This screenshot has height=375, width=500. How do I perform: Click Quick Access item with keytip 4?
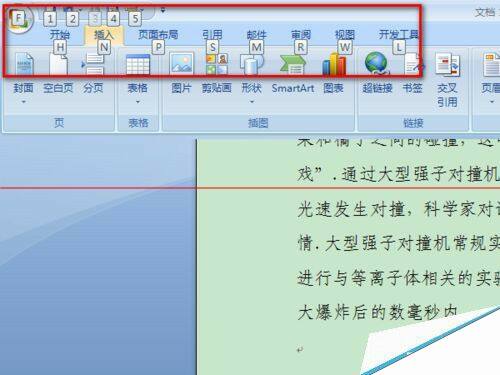[x=113, y=19]
